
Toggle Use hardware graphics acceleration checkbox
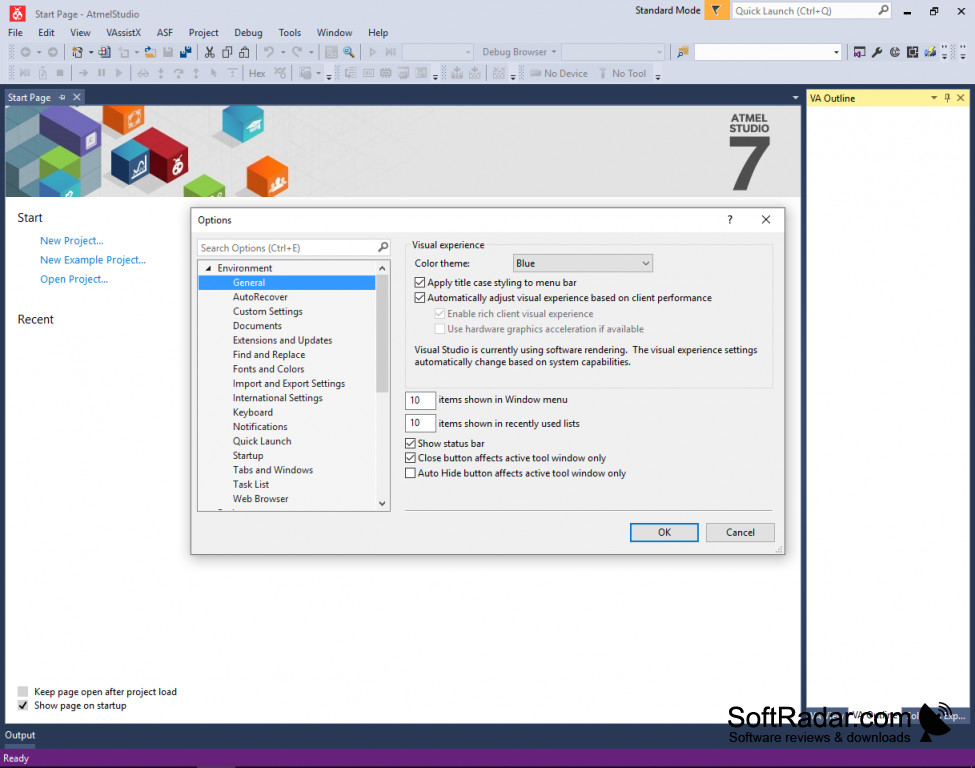point(440,329)
